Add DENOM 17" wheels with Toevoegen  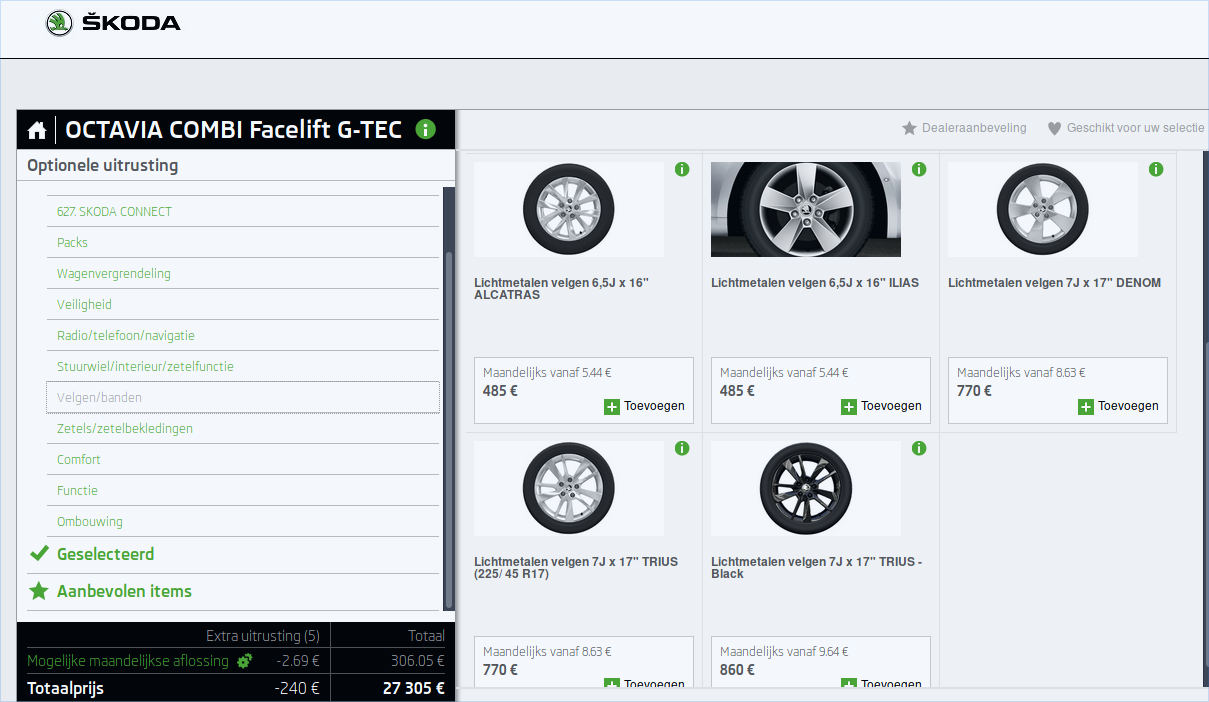[1119, 406]
